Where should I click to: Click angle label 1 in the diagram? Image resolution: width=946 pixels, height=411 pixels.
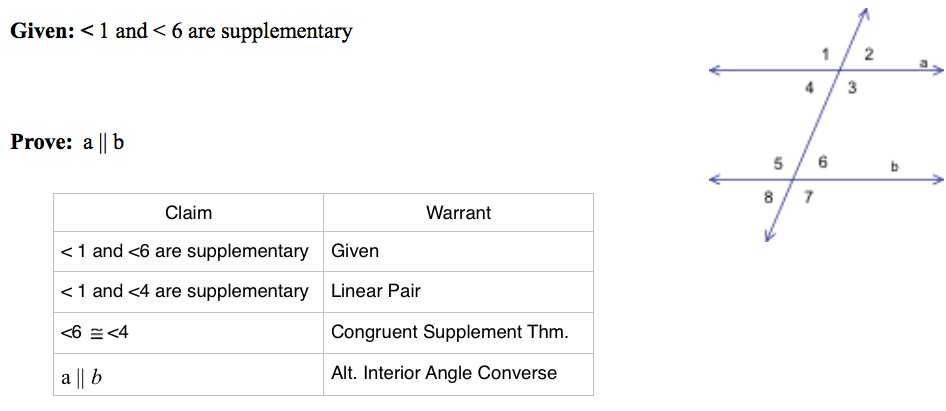pyautogui.click(x=825, y=54)
